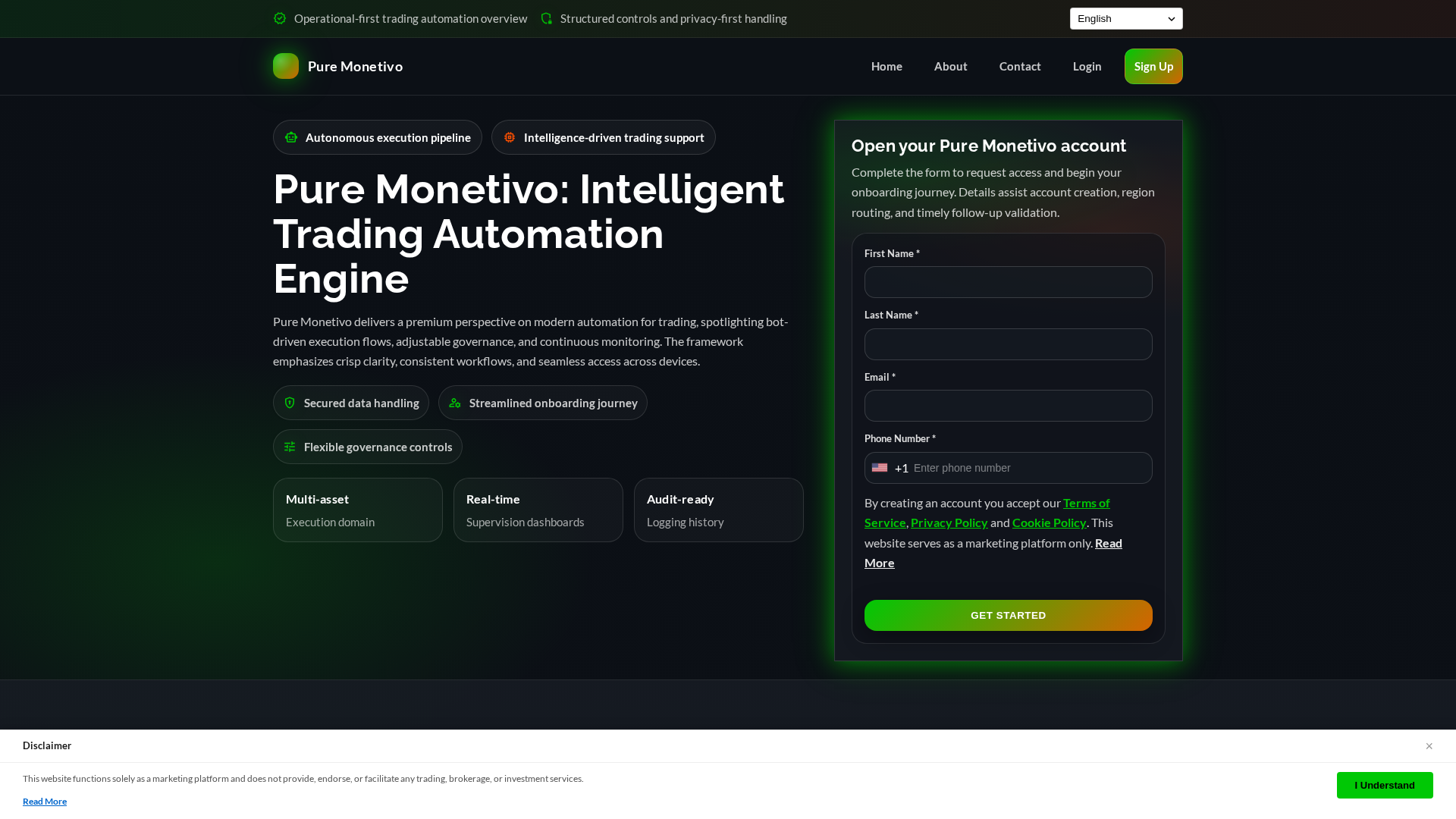Click the 'Disclaimer' banner title

[47, 745]
